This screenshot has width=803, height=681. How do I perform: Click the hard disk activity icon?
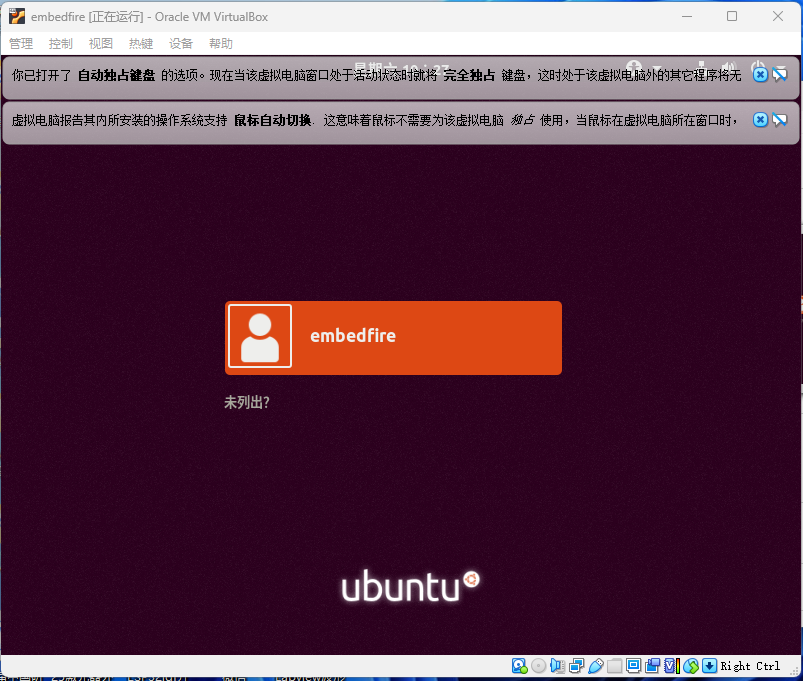[x=519, y=666]
